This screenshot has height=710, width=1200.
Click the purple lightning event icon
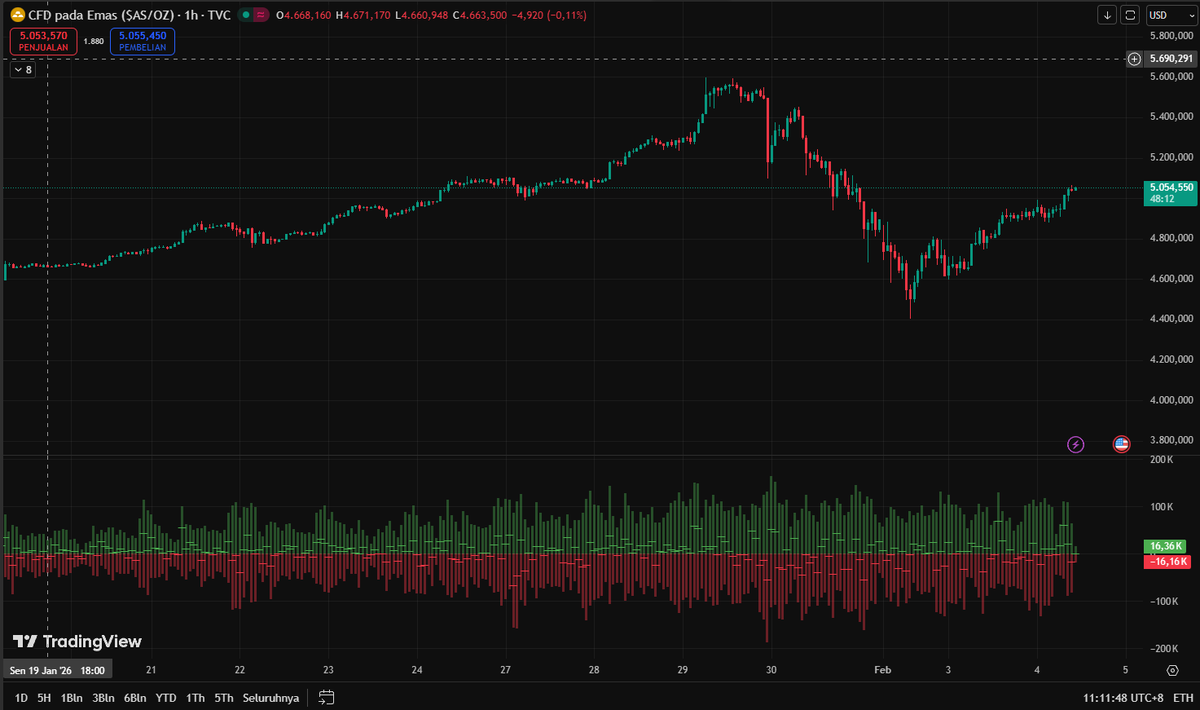point(1076,444)
